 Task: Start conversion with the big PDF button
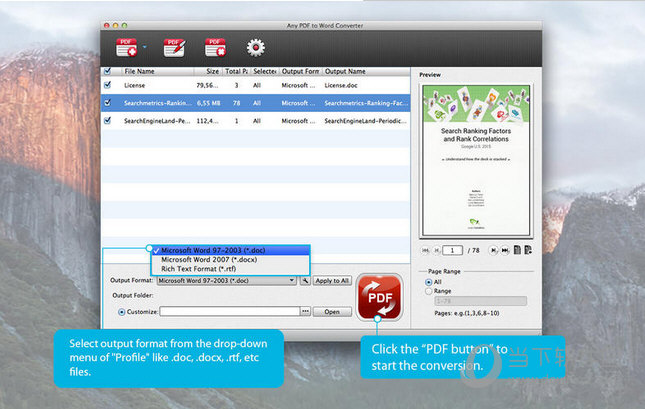coord(379,297)
